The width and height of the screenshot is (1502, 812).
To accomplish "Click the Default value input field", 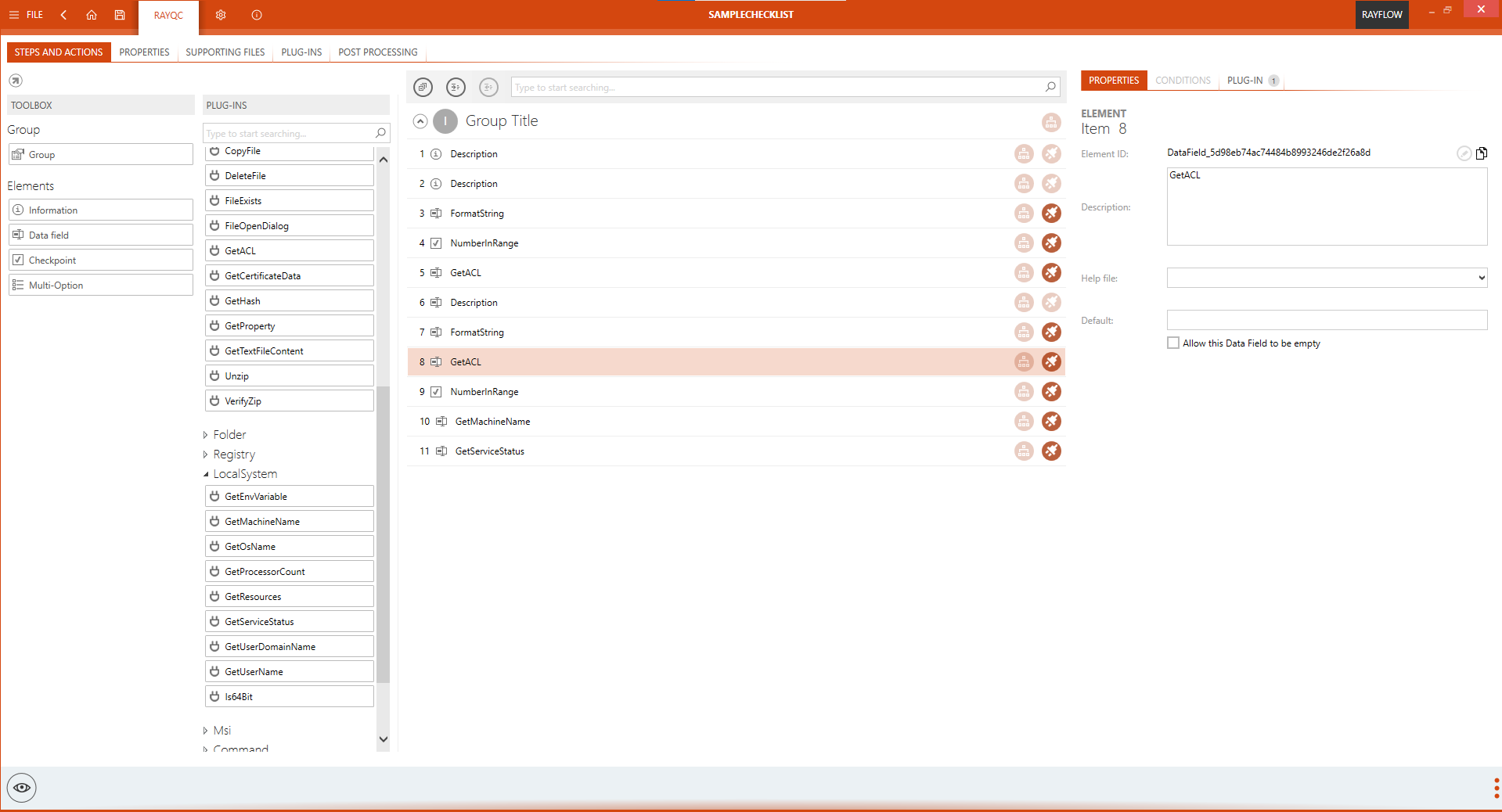I will tap(1326, 320).
